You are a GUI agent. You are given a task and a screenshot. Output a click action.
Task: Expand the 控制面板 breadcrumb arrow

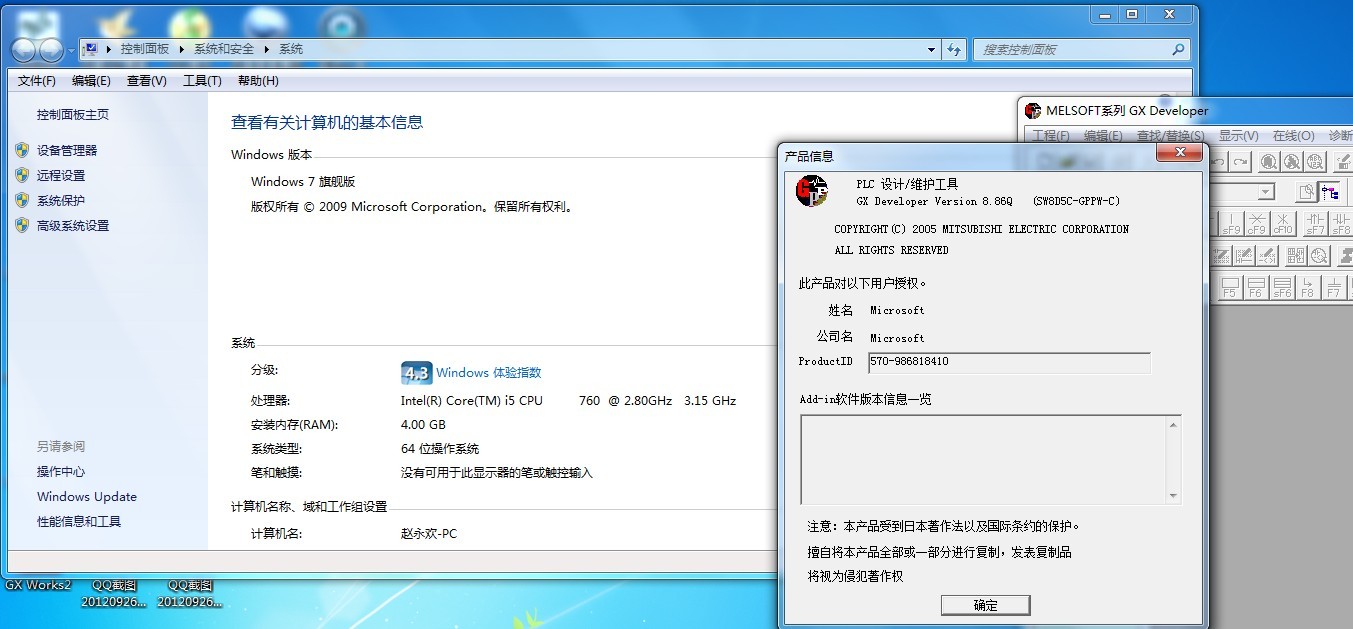tap(182, 49)
